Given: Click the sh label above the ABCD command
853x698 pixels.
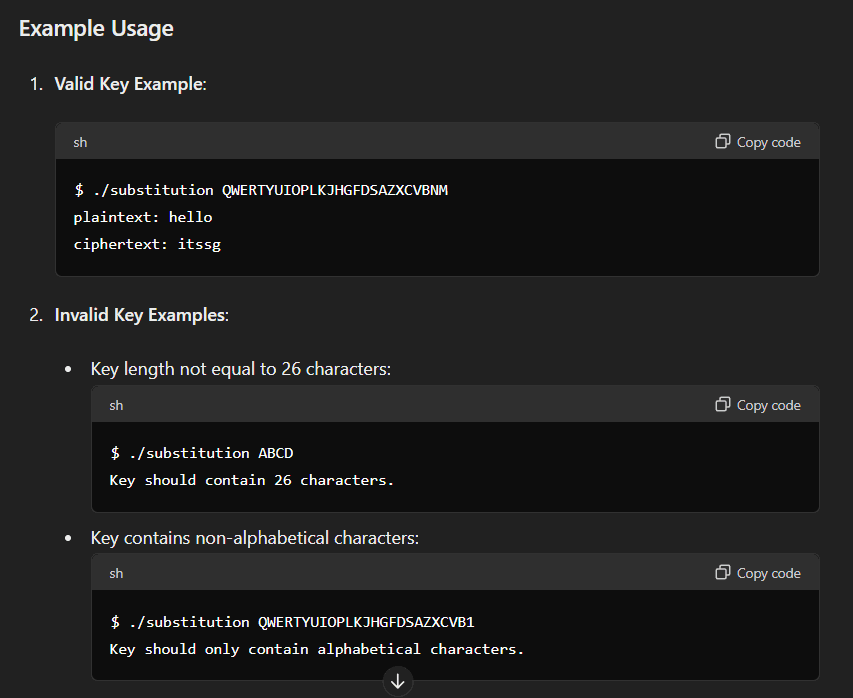Looking at the screenshot, I should click(x=116, y=406).
